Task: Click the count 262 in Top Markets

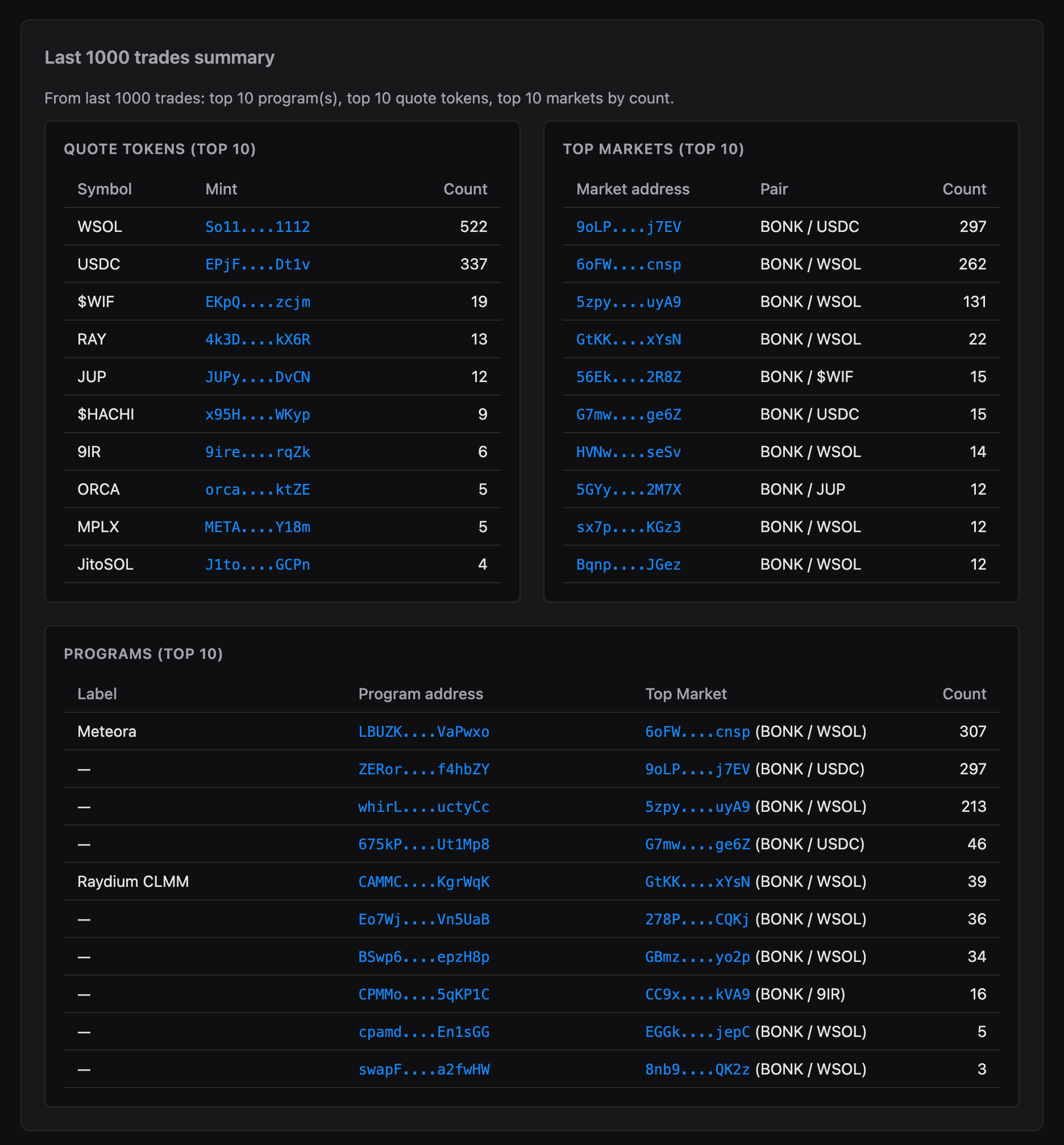Action: (972, 264)
